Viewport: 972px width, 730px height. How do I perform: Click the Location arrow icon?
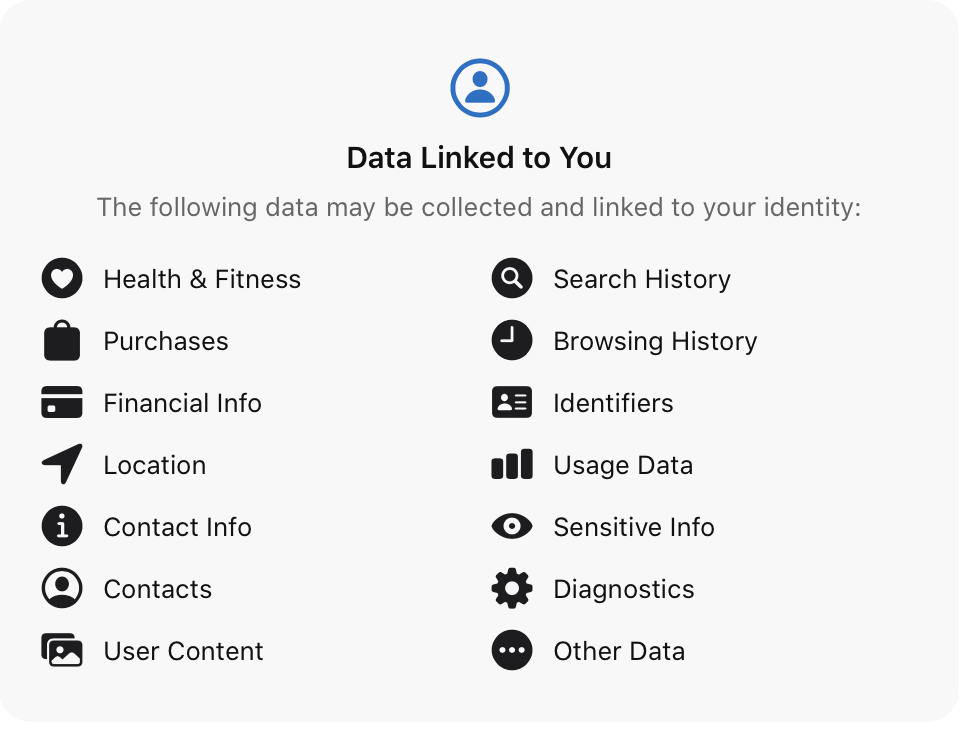coord(62,465)
